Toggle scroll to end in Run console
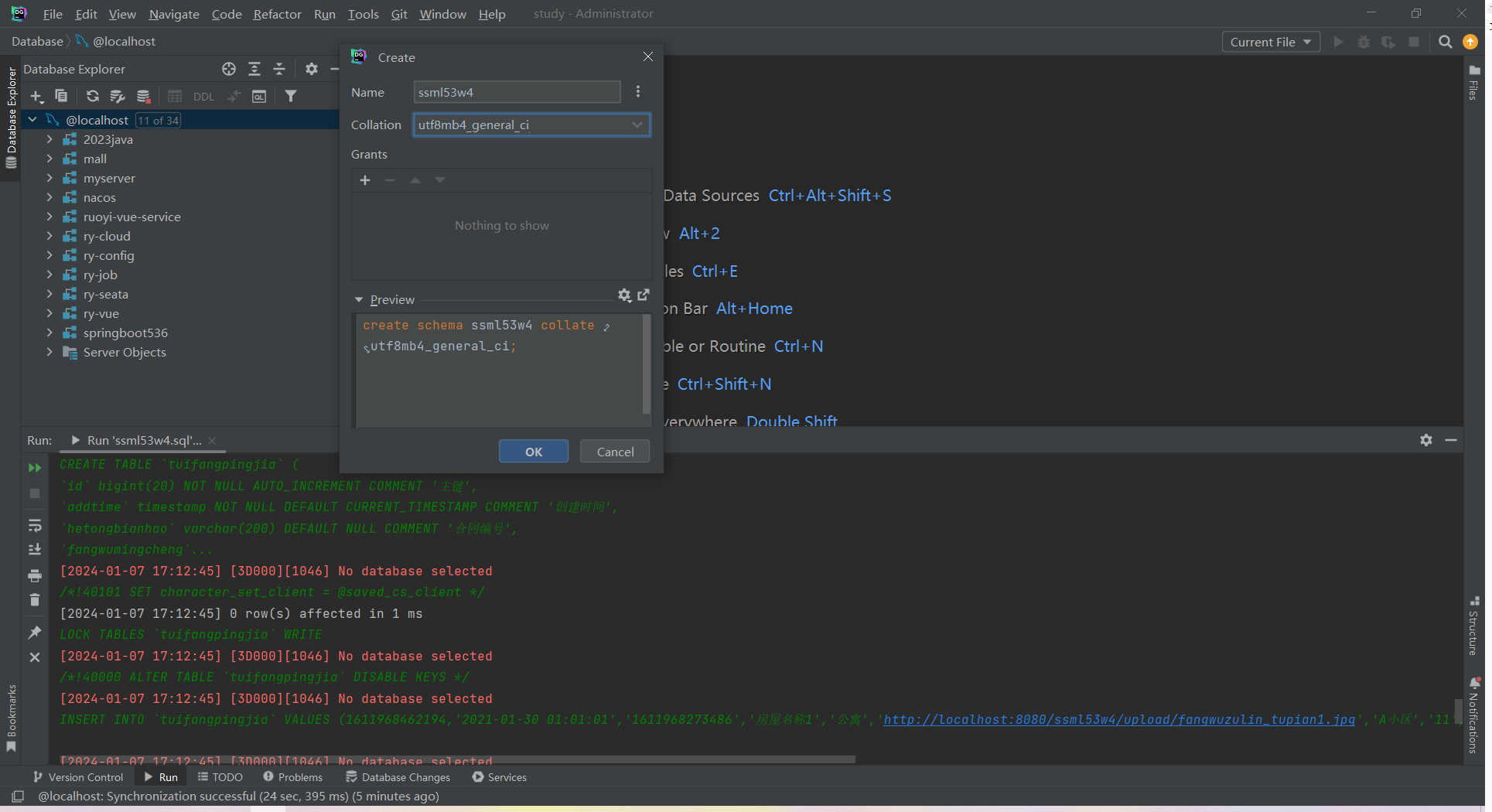Image resolution: width=1492 pixels, height=812 pixels. pos(35,550)
